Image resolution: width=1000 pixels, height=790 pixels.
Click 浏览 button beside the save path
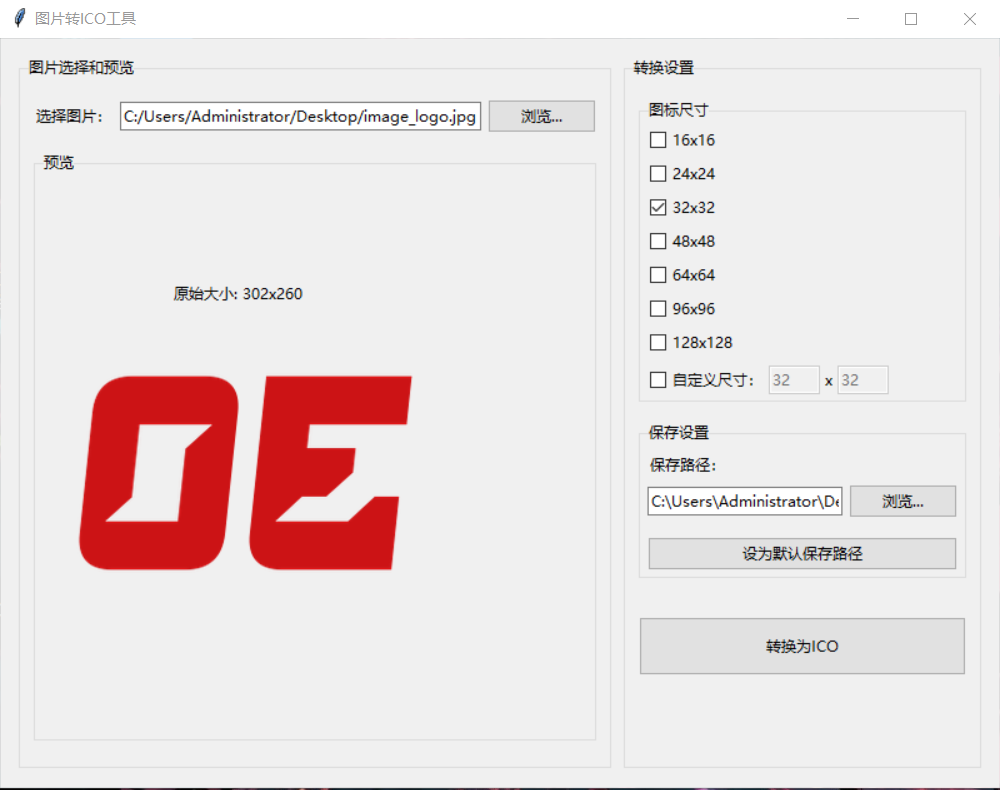pyautogui.click(x=902, y=501)
